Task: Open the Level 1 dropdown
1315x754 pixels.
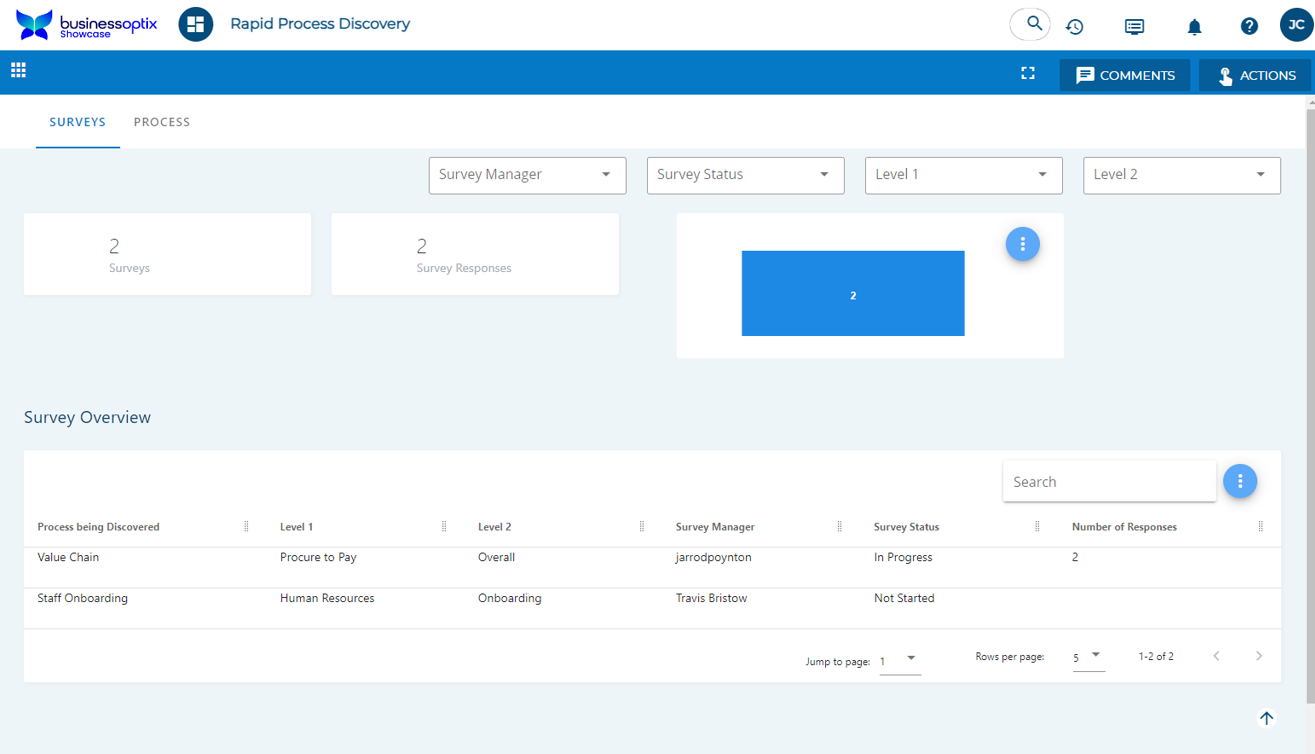Action: 963,175
